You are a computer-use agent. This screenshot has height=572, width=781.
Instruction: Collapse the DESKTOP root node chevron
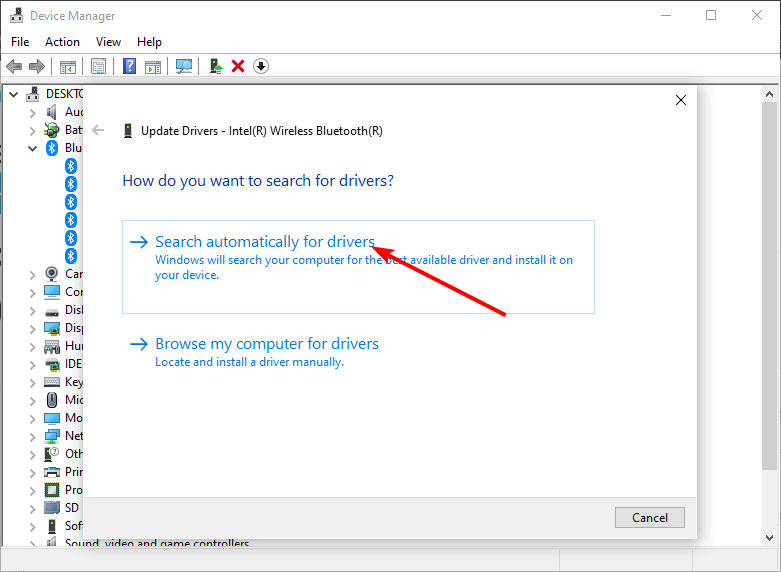(14, 94)
